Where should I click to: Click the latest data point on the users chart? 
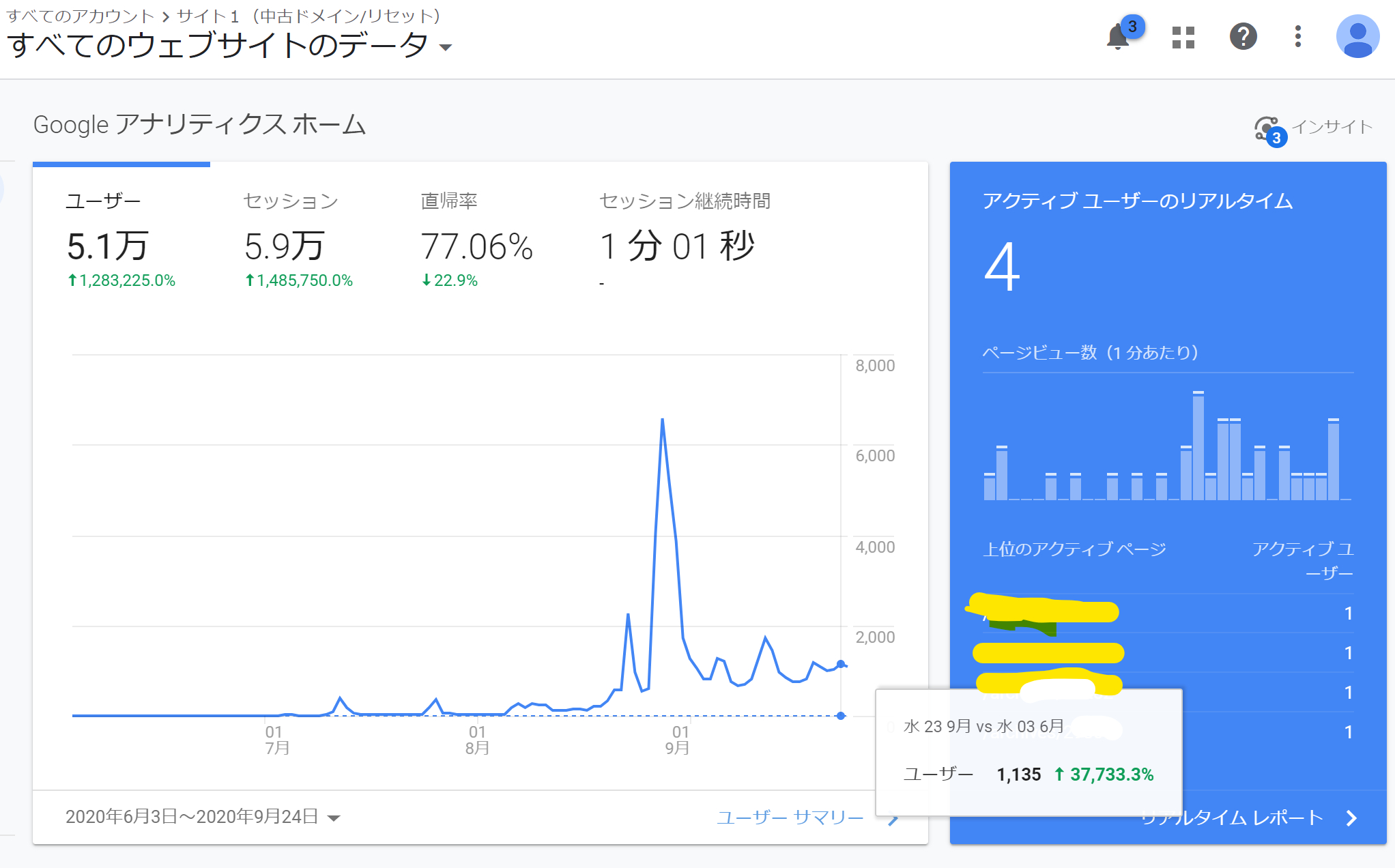[841, 663]
